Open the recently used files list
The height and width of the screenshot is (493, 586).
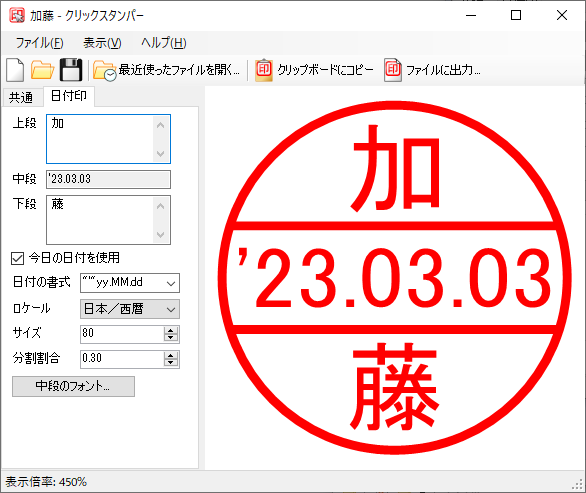tap(166, 70)
